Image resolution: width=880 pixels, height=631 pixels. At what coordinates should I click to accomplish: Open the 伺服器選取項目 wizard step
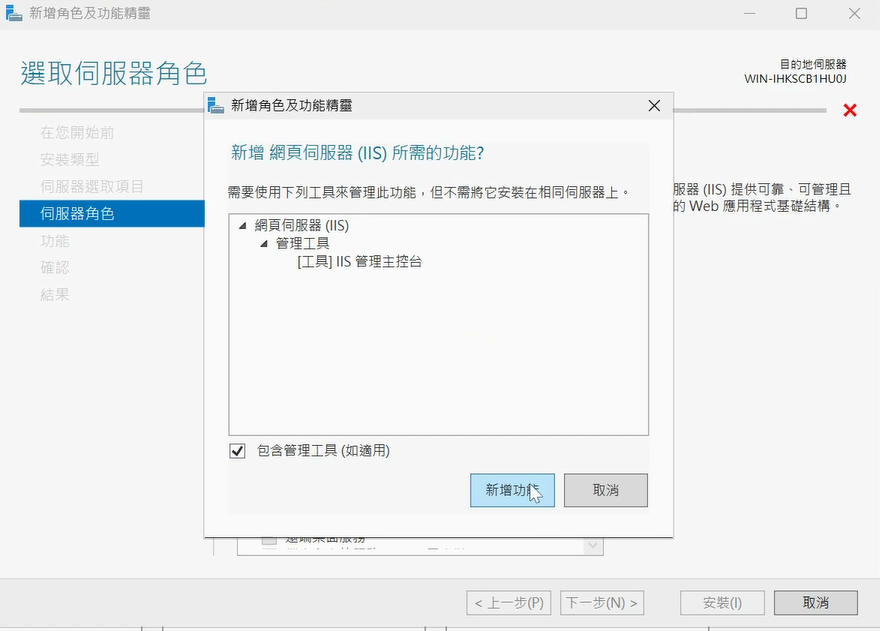91,186
